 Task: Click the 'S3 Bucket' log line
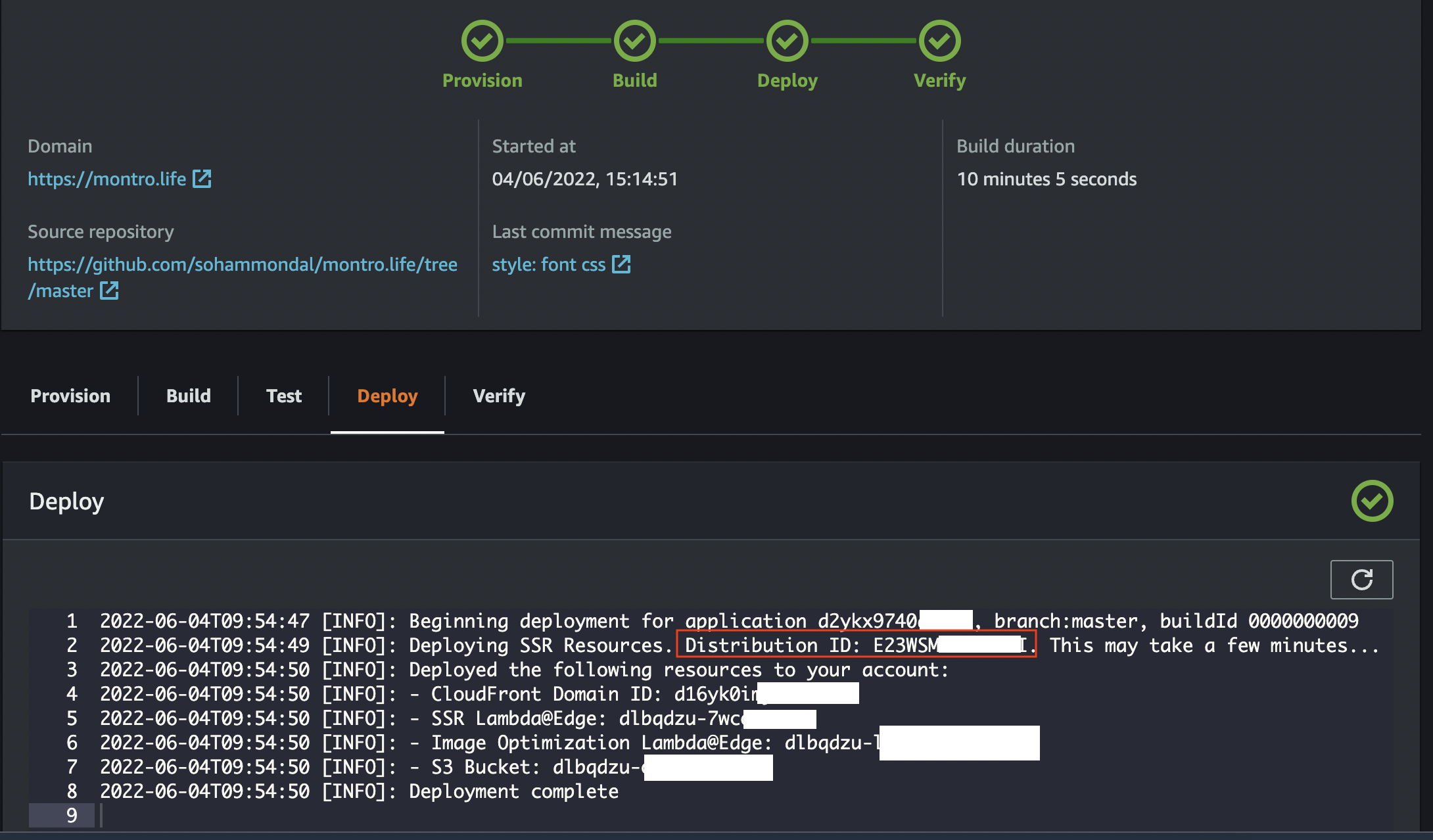(436, 766)
